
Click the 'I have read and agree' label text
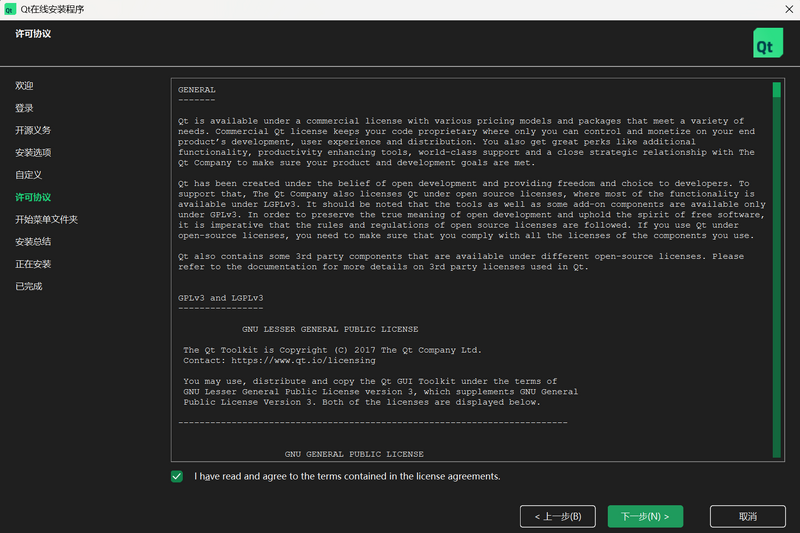[x=347, y=476]
